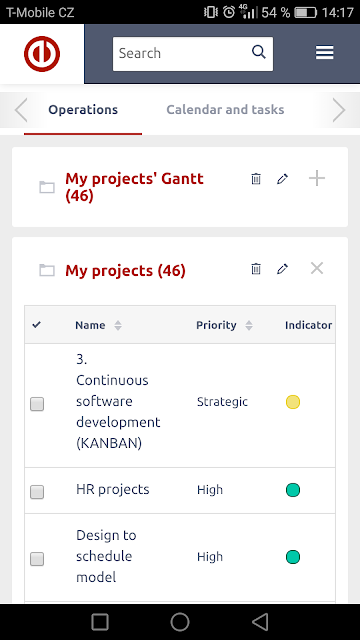The width and height of the screenshot is (360, 640).
Task: Tap the red Easy Project logo
Action: pyautogui.click(x=42, y=53)
